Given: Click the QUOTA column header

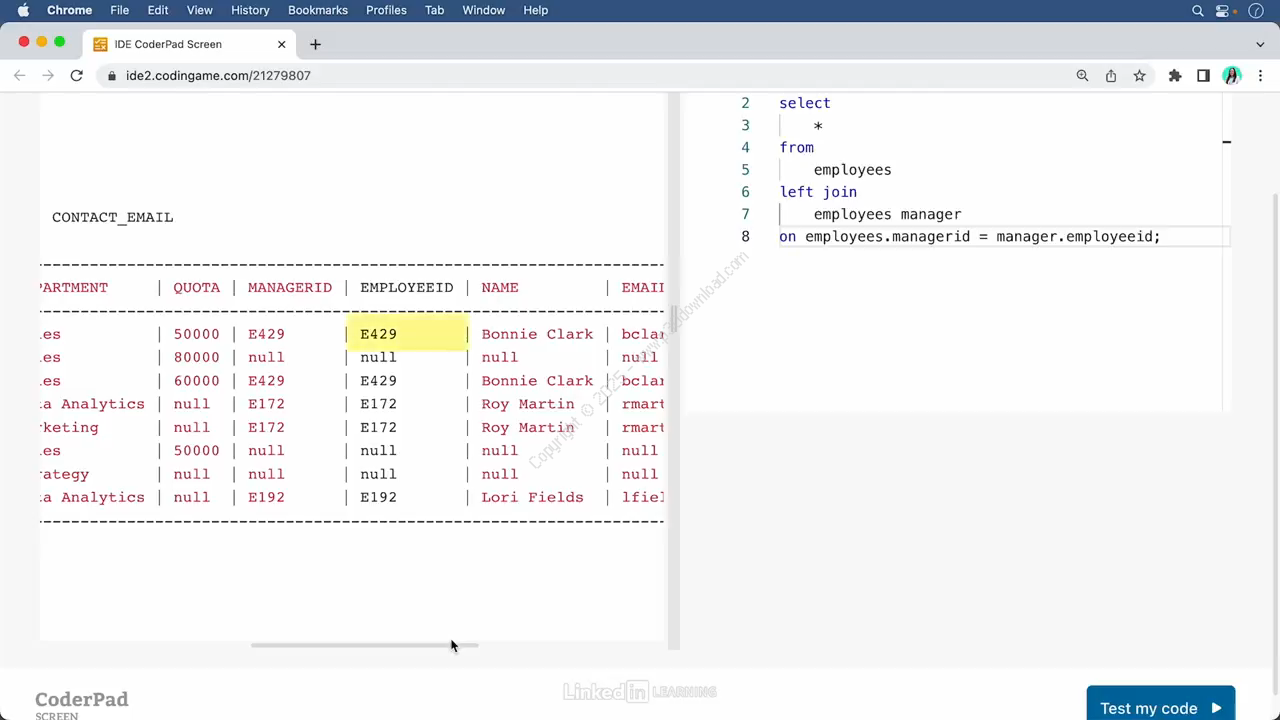Looking at the screenshot, I should pos(196,288).
